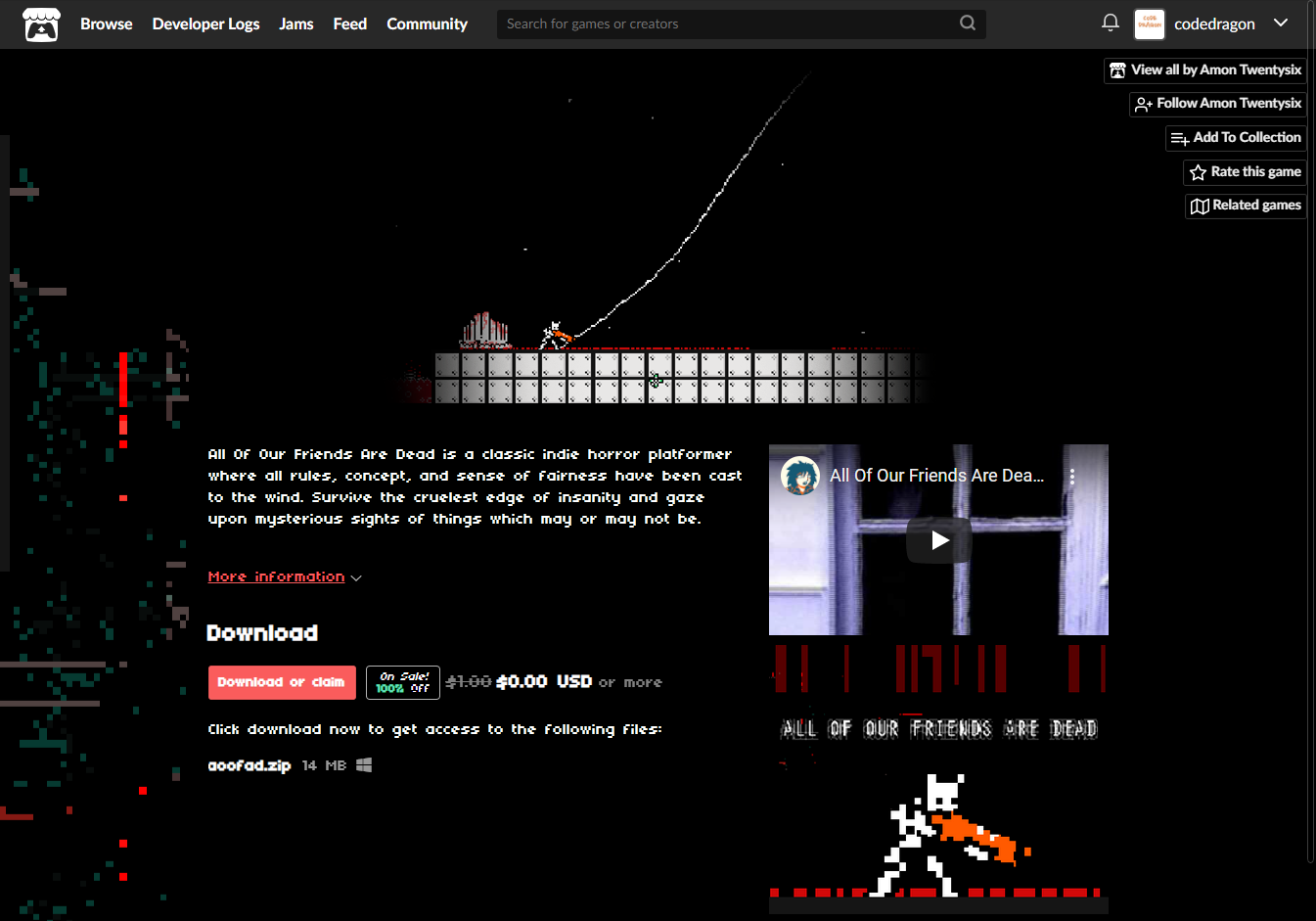Open the video title link

click(x=937, y=476)
